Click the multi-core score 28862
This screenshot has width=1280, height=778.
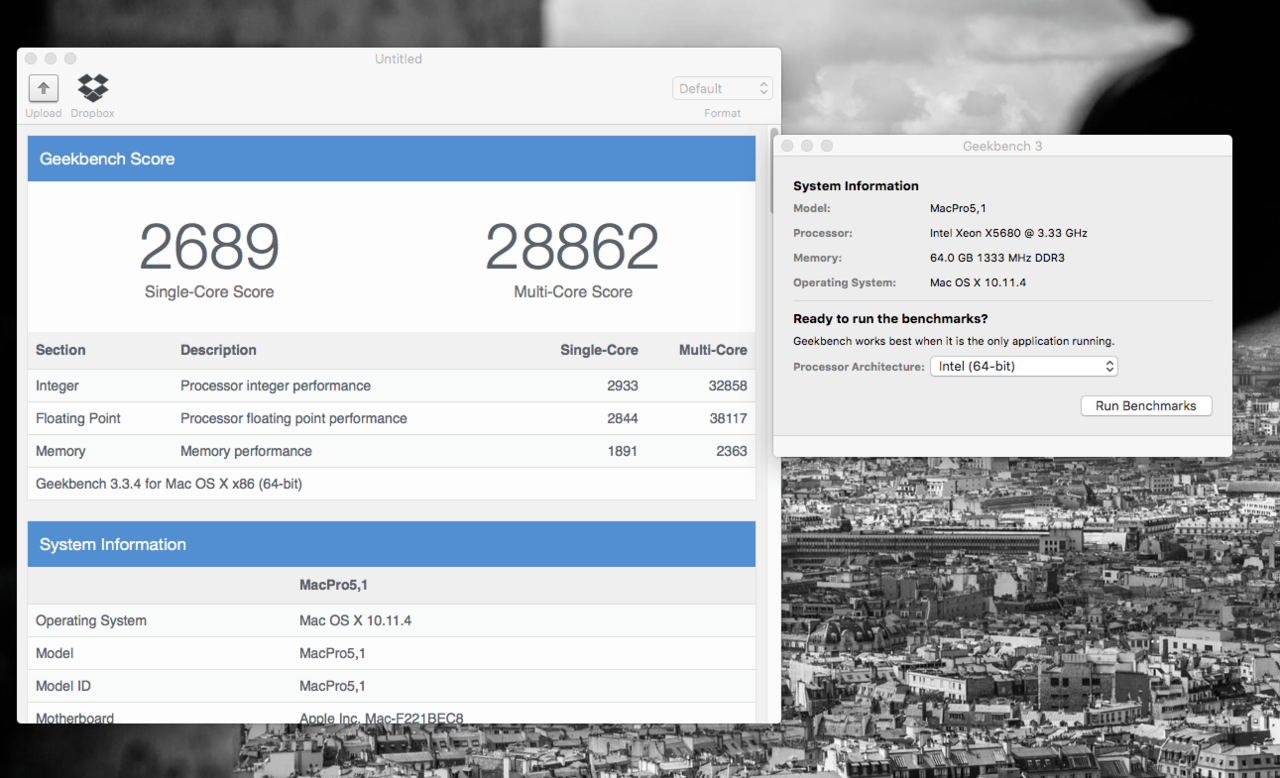[573, 247]
